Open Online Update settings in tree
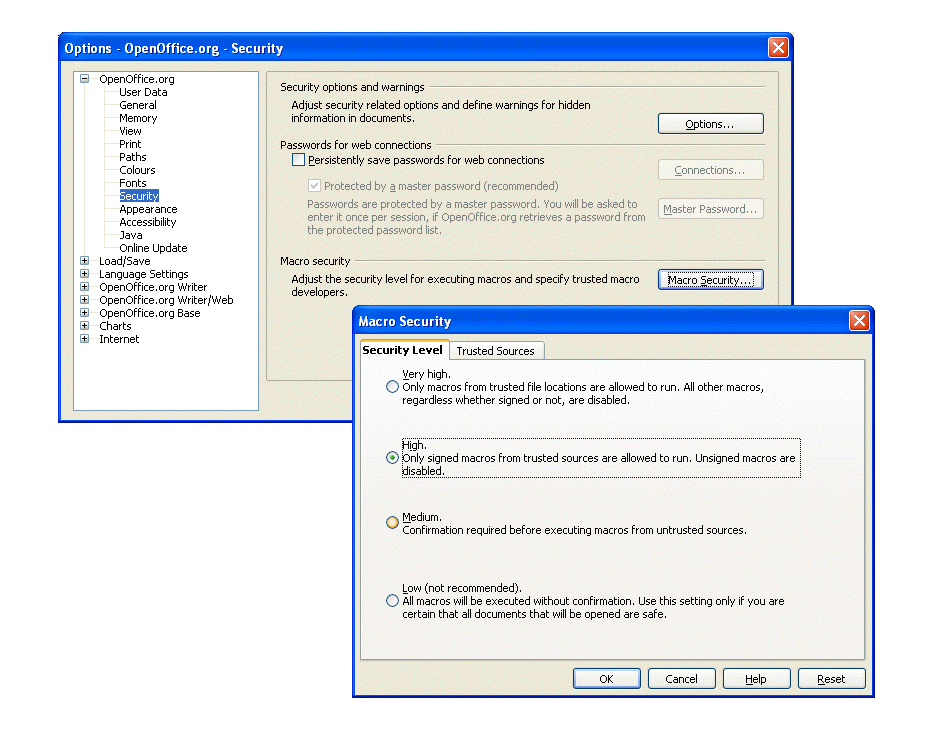 (153, 248)
